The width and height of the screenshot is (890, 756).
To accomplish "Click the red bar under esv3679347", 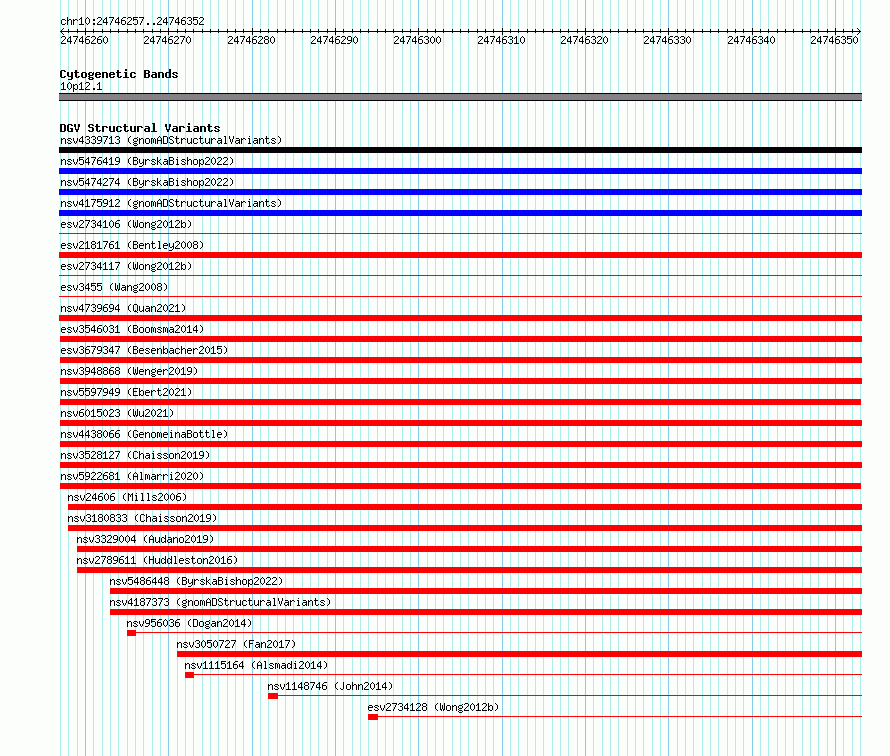I will [460, 360].
